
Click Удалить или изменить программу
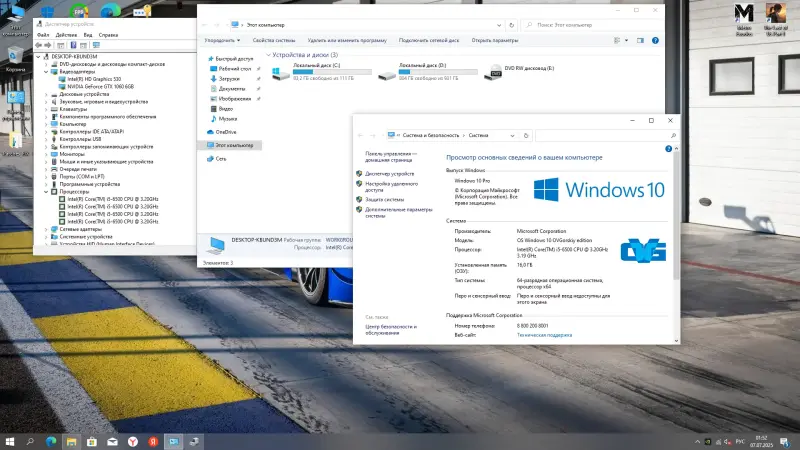click(x=347, y=40)
